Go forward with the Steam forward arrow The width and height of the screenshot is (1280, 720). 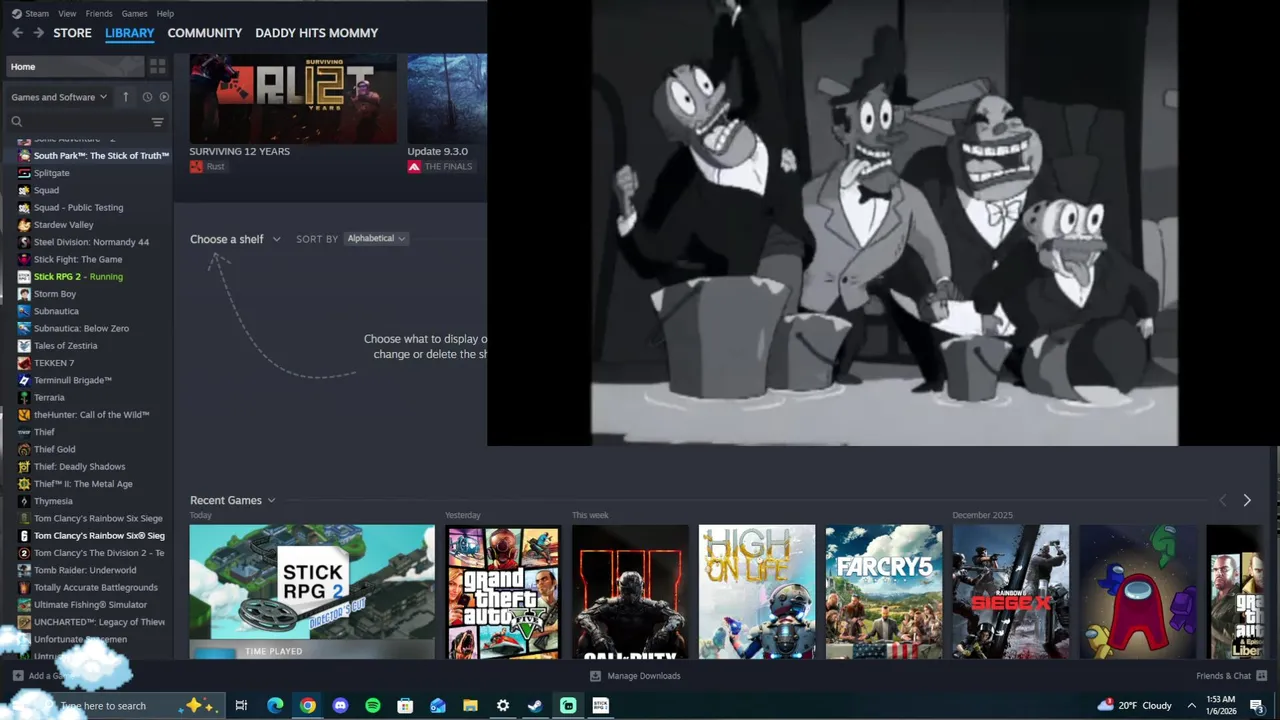[38, 33]
